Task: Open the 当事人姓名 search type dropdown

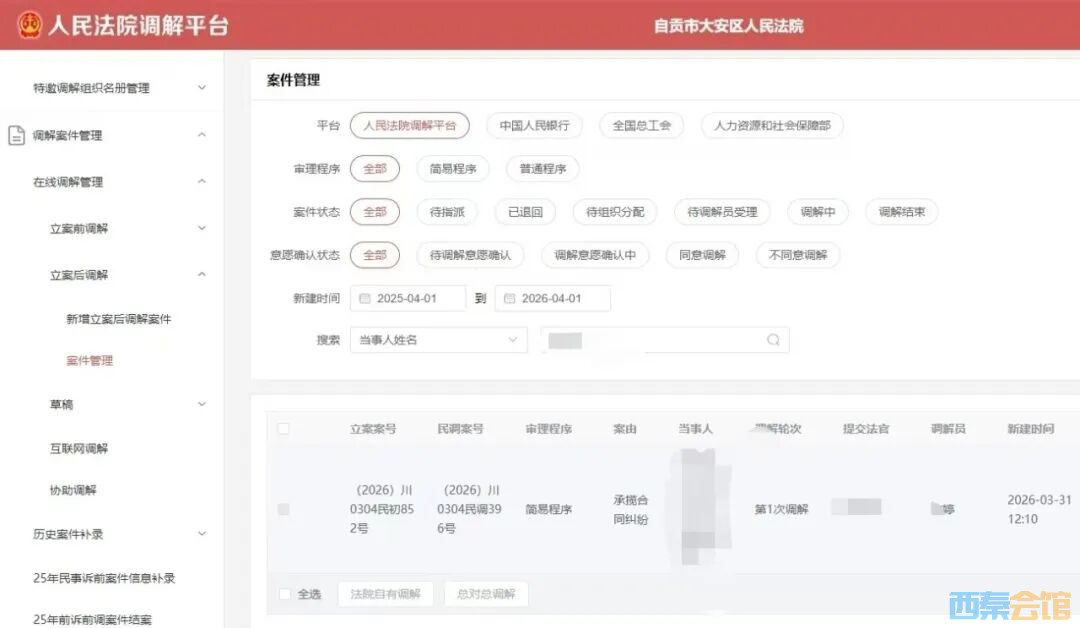Action: [x=438, y=340]
